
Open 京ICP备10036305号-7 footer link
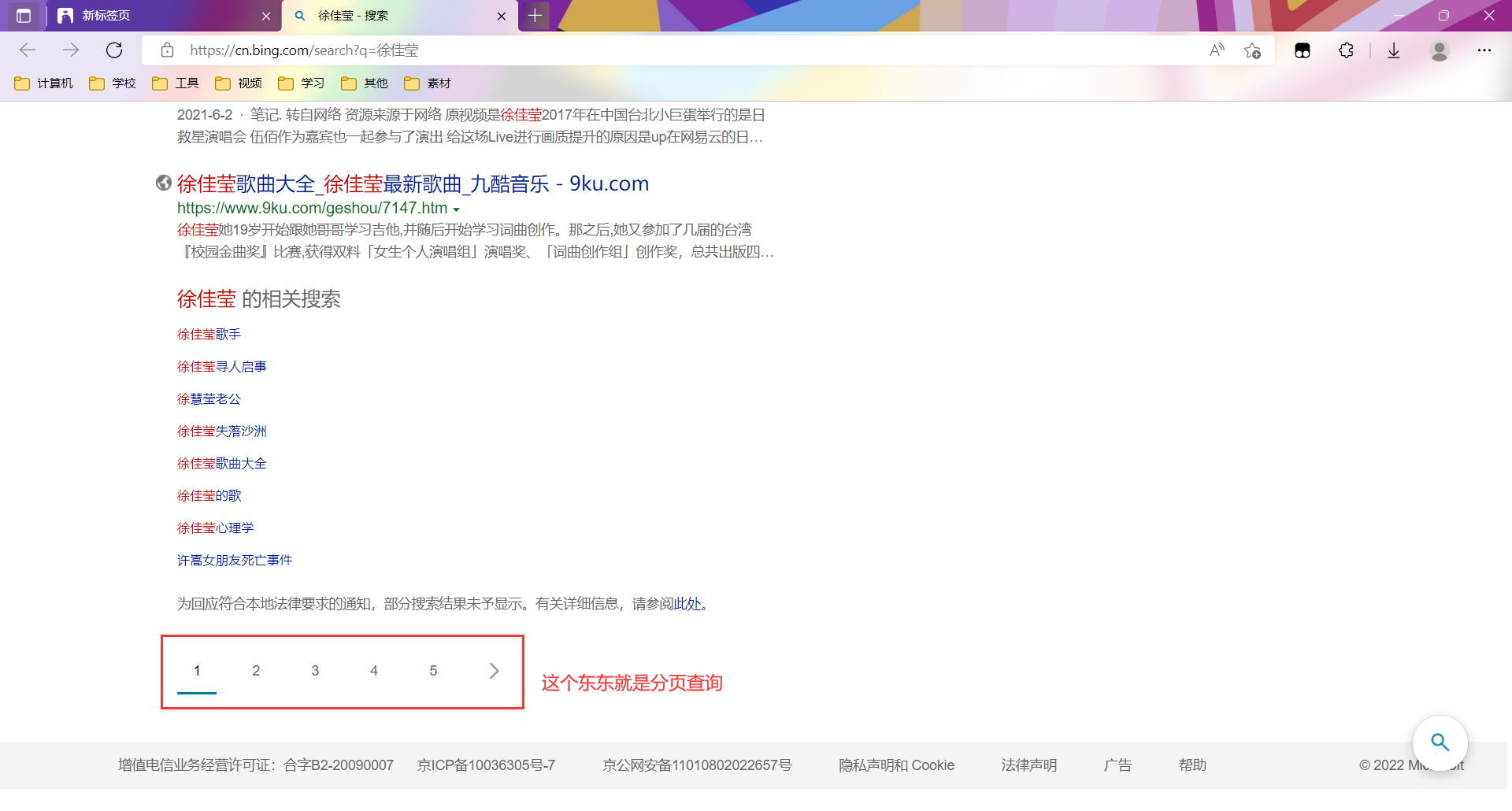[486, 765]
